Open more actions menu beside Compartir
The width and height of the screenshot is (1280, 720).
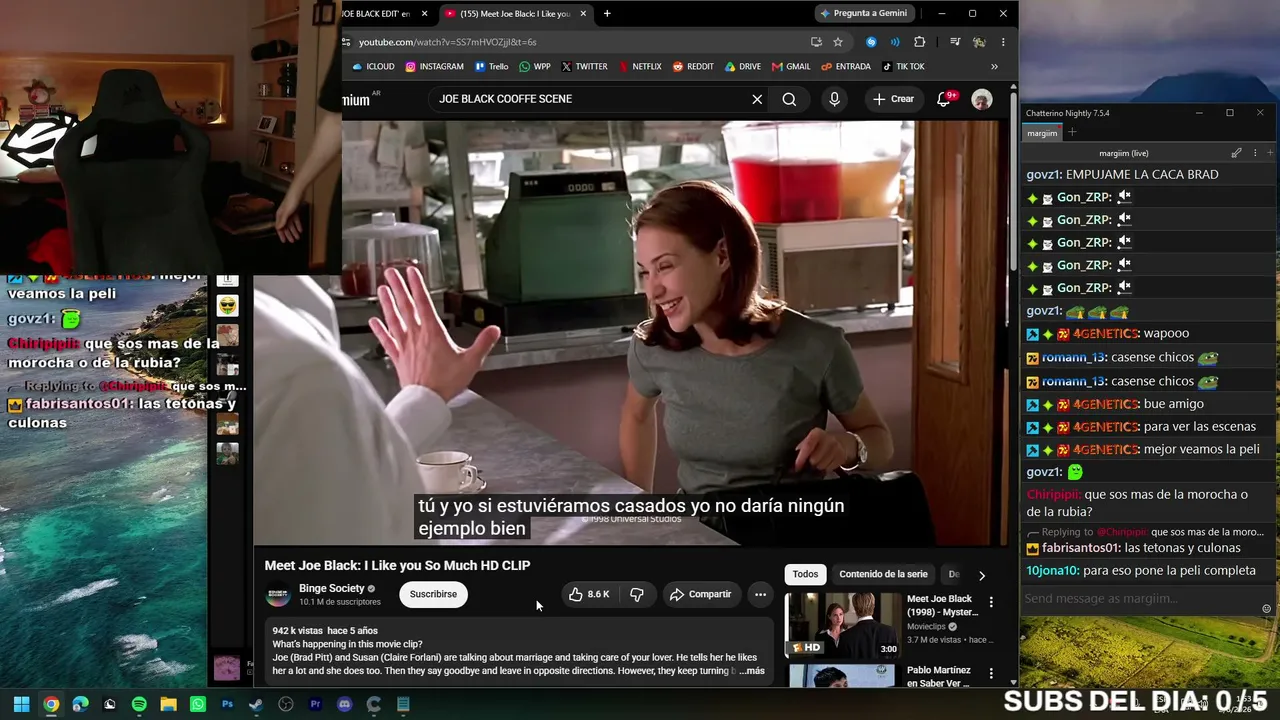click(760, 594)
